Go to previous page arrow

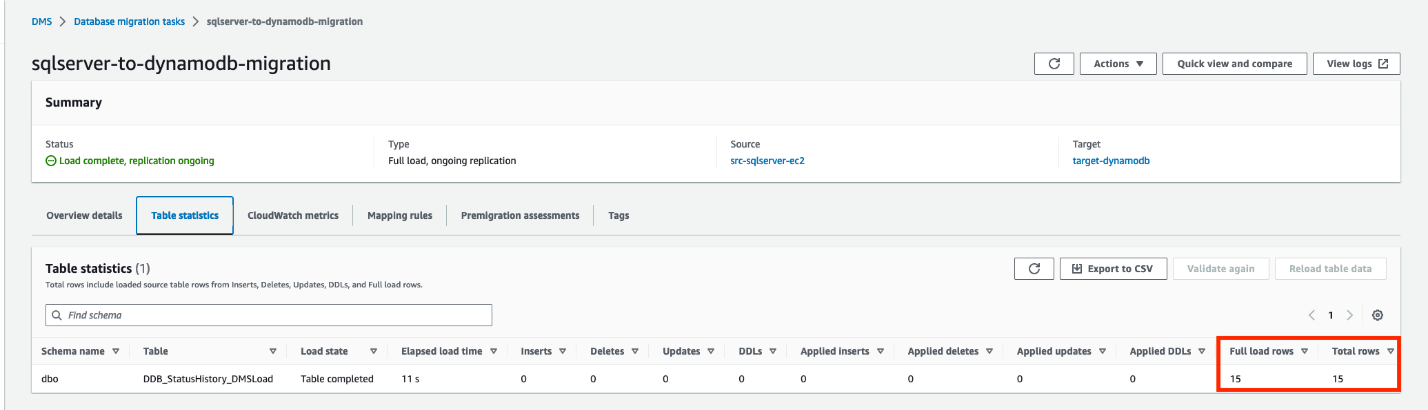(x=1312, y=315)
